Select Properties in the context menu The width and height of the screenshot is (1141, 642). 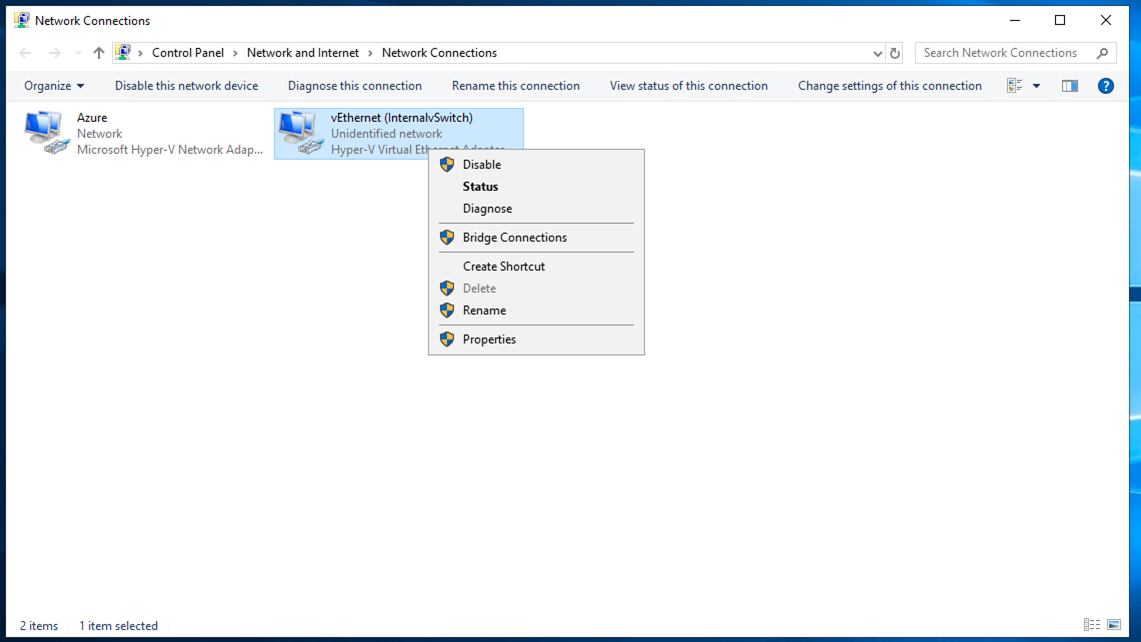tap(489, 339)
